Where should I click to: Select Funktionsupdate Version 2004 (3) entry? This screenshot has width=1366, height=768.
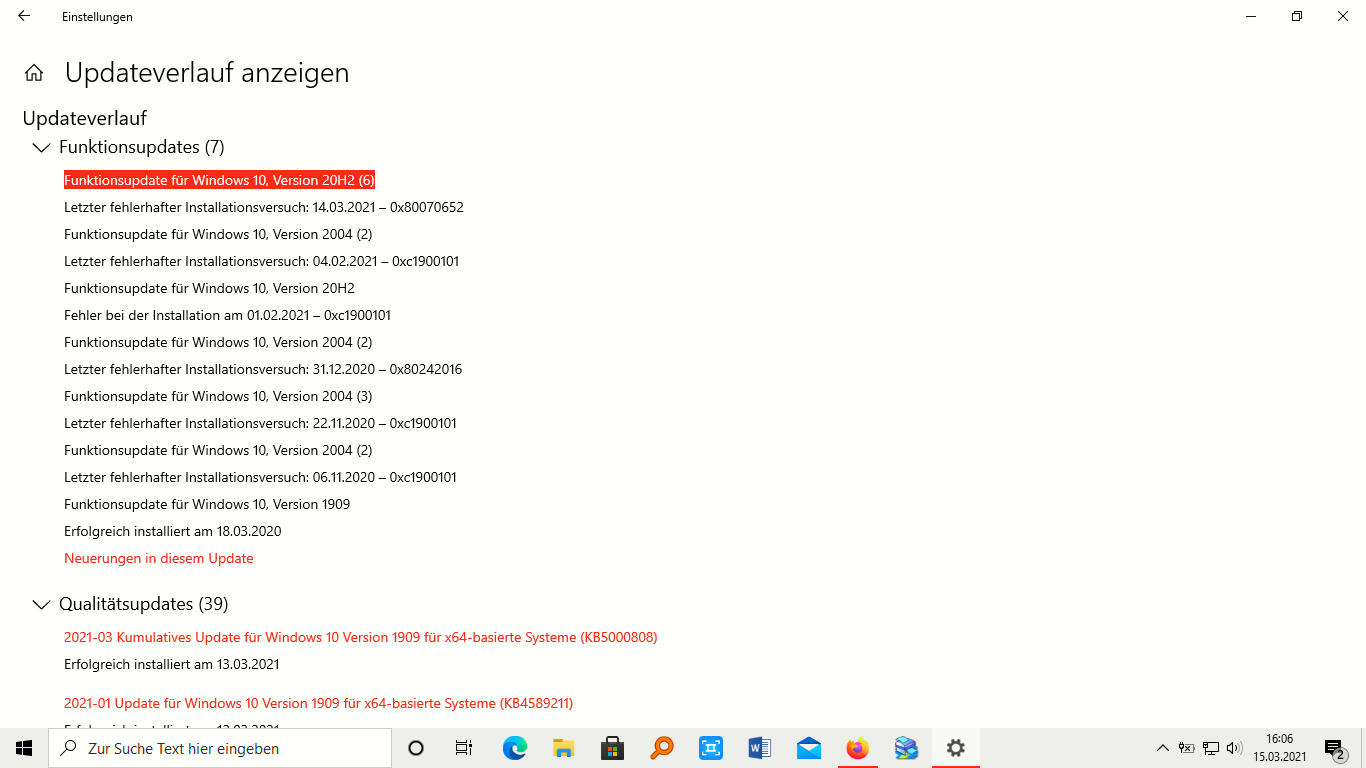click(x=218, y=396)
